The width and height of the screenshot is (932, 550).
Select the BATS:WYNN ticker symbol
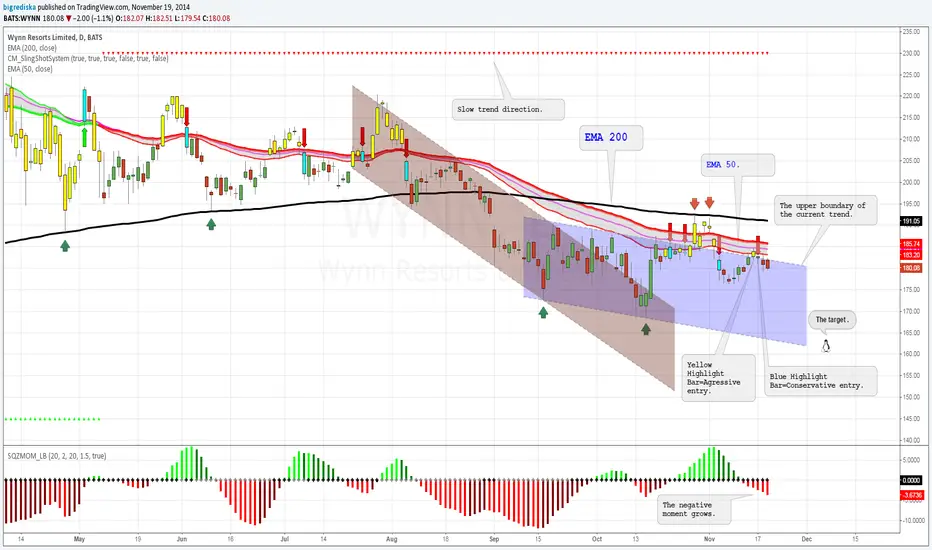(22, 18)
